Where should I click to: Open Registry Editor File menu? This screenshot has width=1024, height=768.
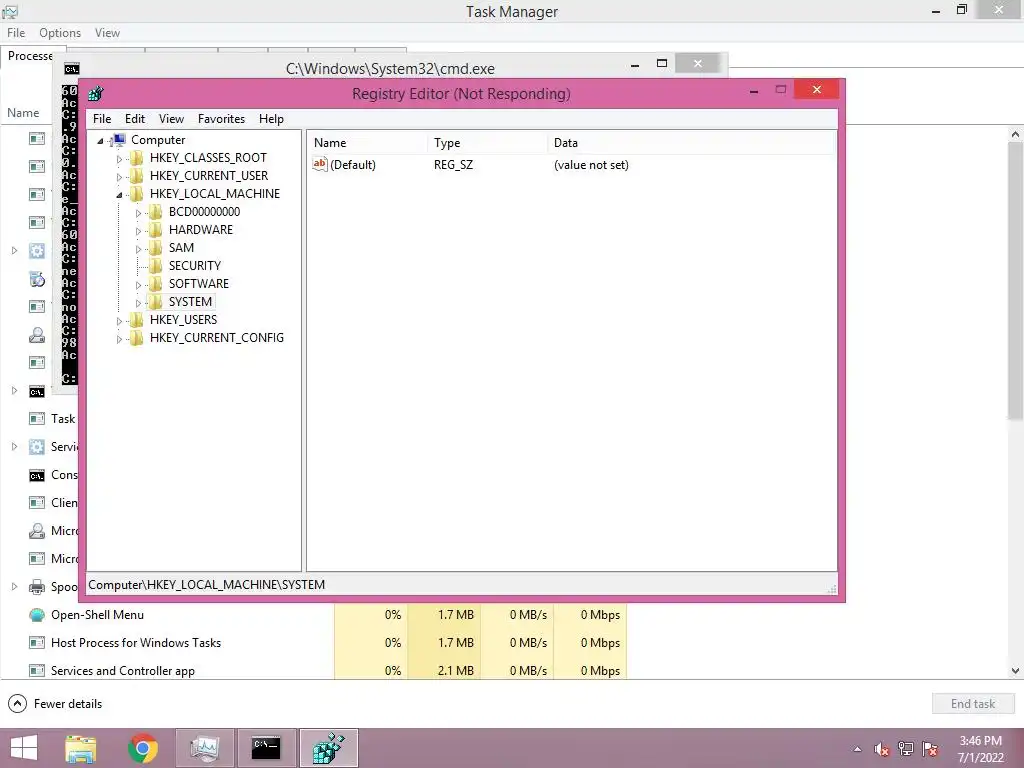pyautogui.click(x=102, y=119)
